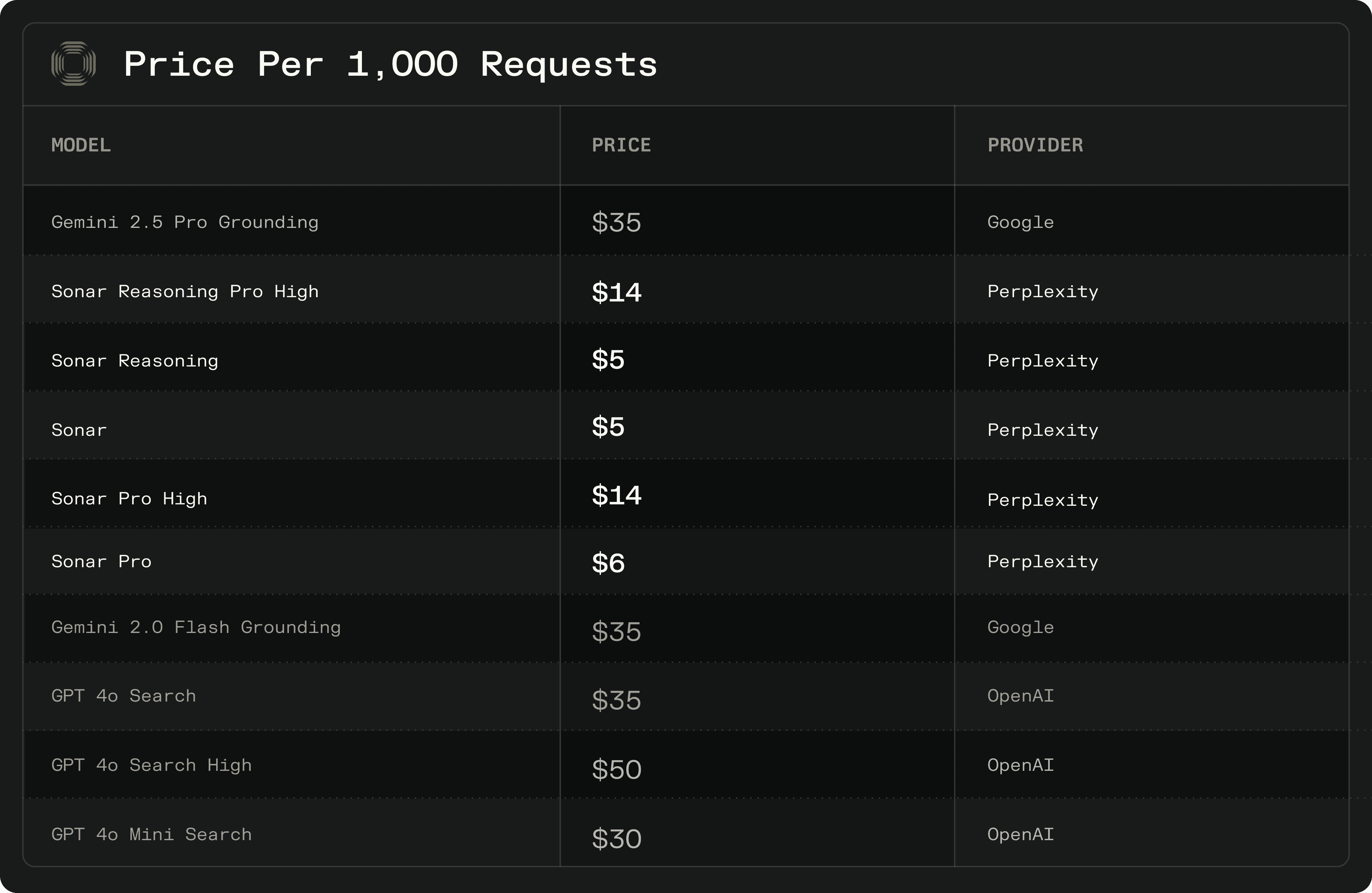The width and height of the screenshot is (1372, 893).
Task: Select the MODEL column header
Action: point(81,145)
